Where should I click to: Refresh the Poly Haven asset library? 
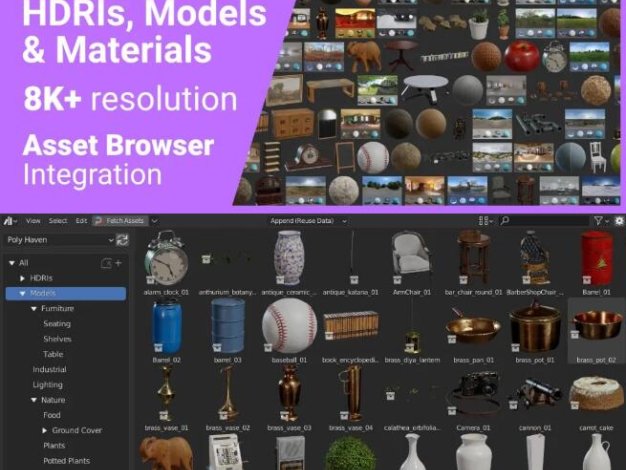coord(122,240)
